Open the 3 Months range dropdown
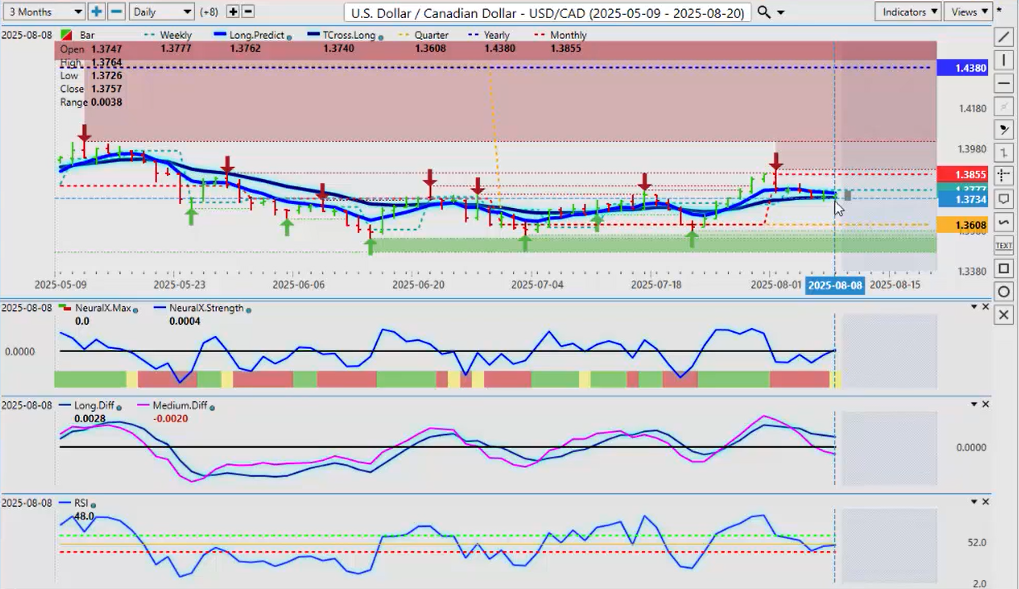This screenshot has height=589, width=1019. point(45,12)
